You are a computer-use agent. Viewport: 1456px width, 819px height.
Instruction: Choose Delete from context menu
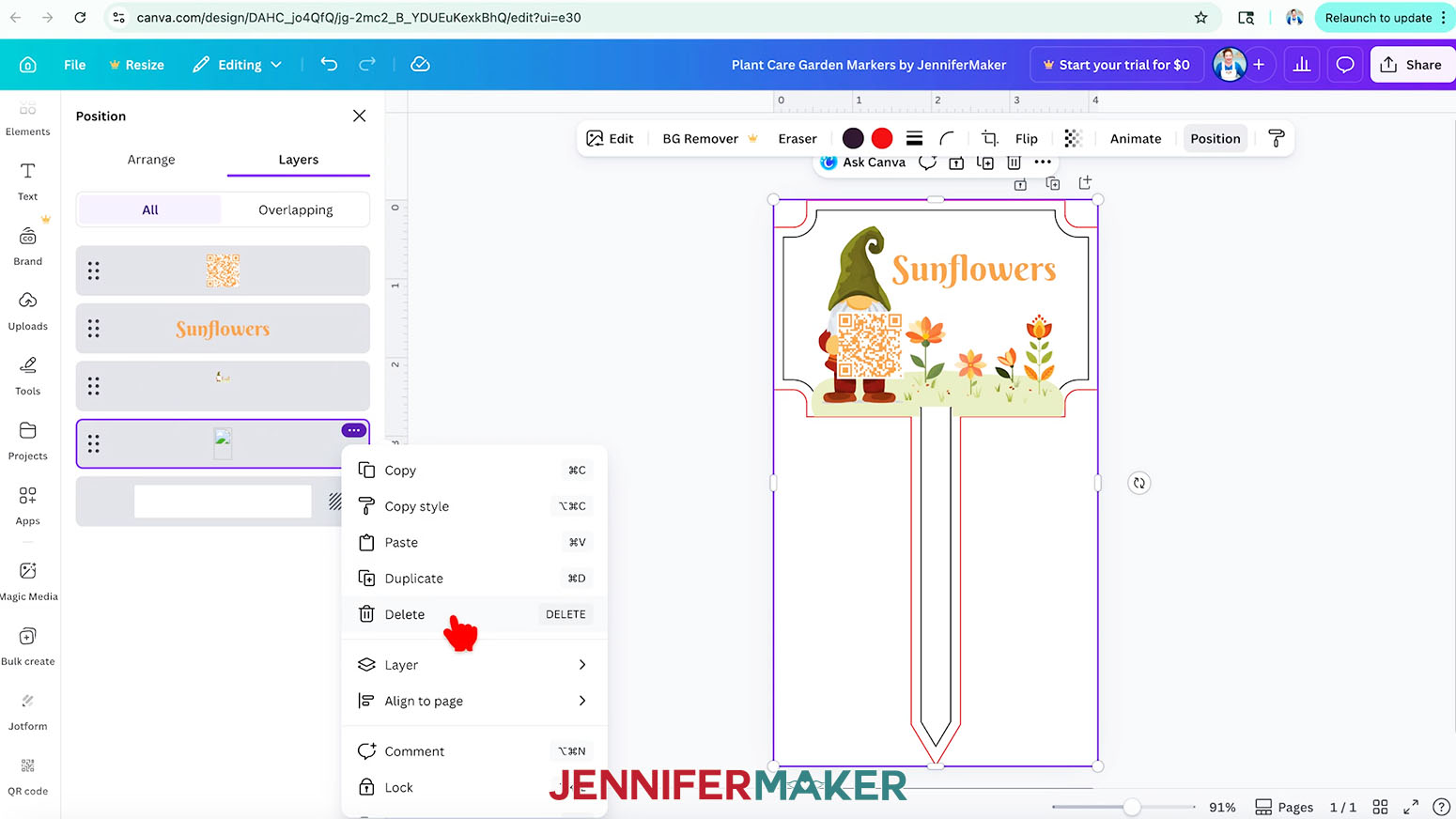pyautogui.click(x=473, y=614)
